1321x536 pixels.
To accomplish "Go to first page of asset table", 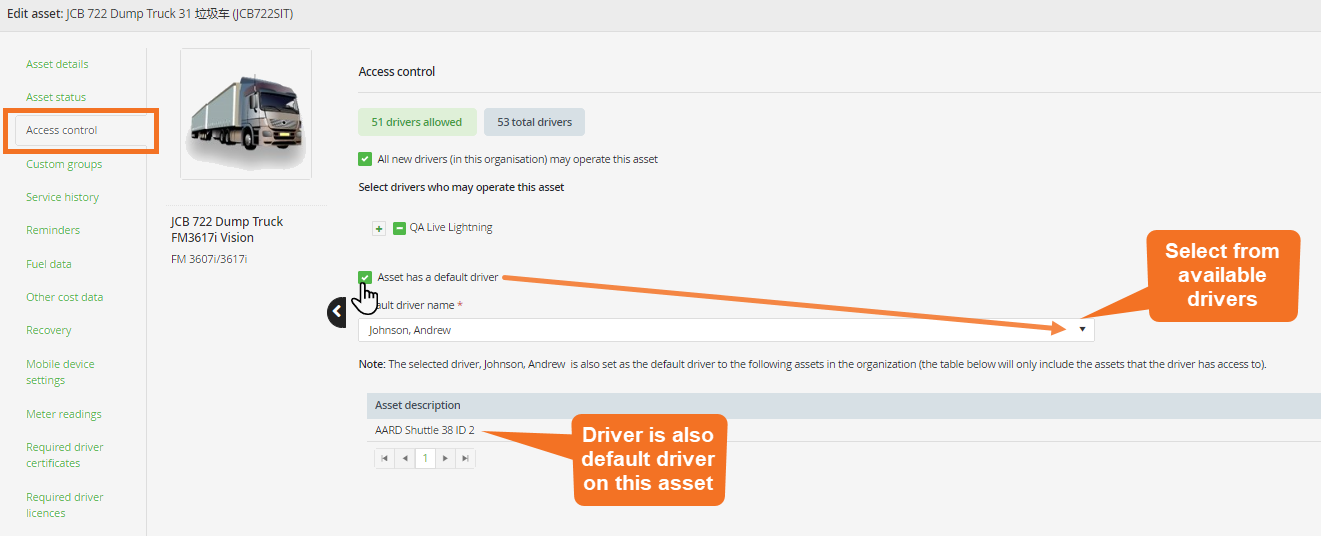I will tap(384, 458).
